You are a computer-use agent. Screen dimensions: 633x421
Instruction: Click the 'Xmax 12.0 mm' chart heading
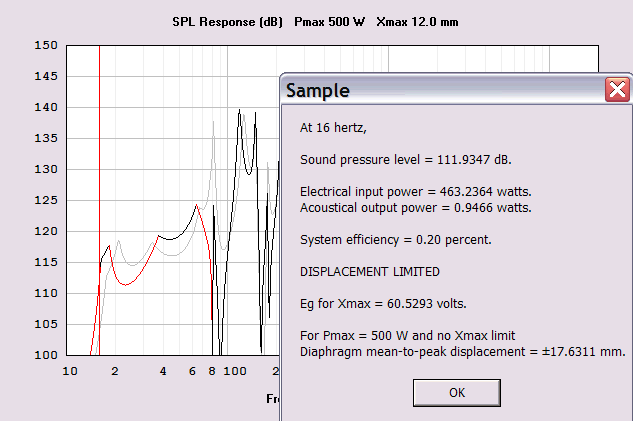tap(417, 22)
